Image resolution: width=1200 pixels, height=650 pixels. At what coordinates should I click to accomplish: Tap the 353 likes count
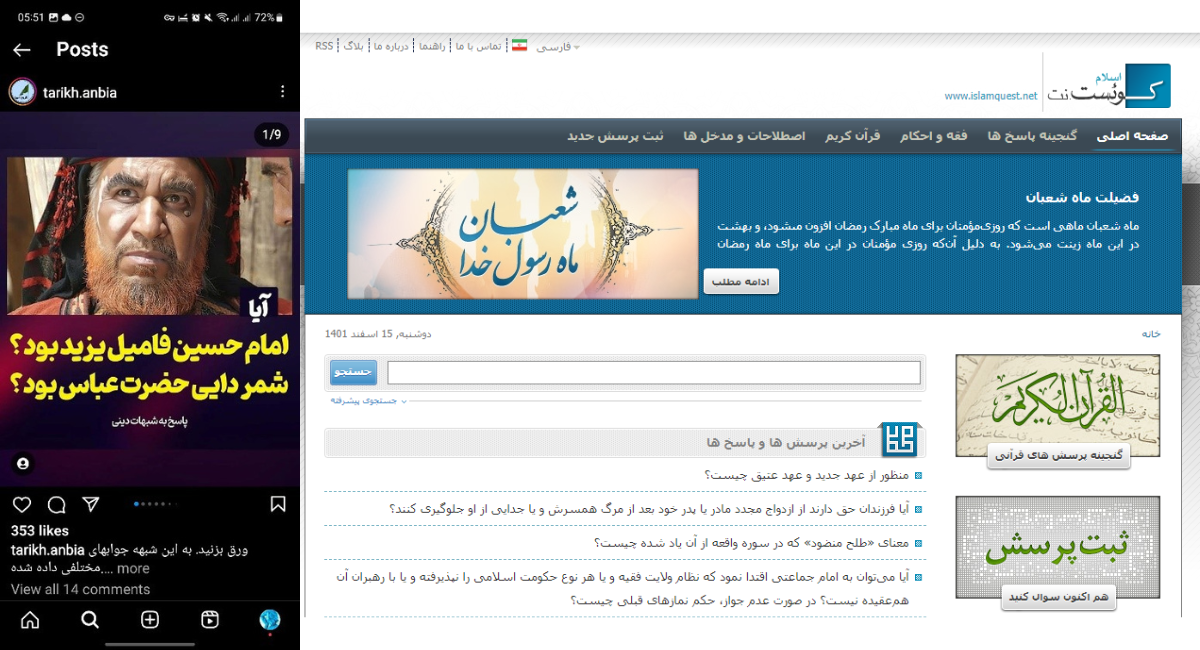40,531
